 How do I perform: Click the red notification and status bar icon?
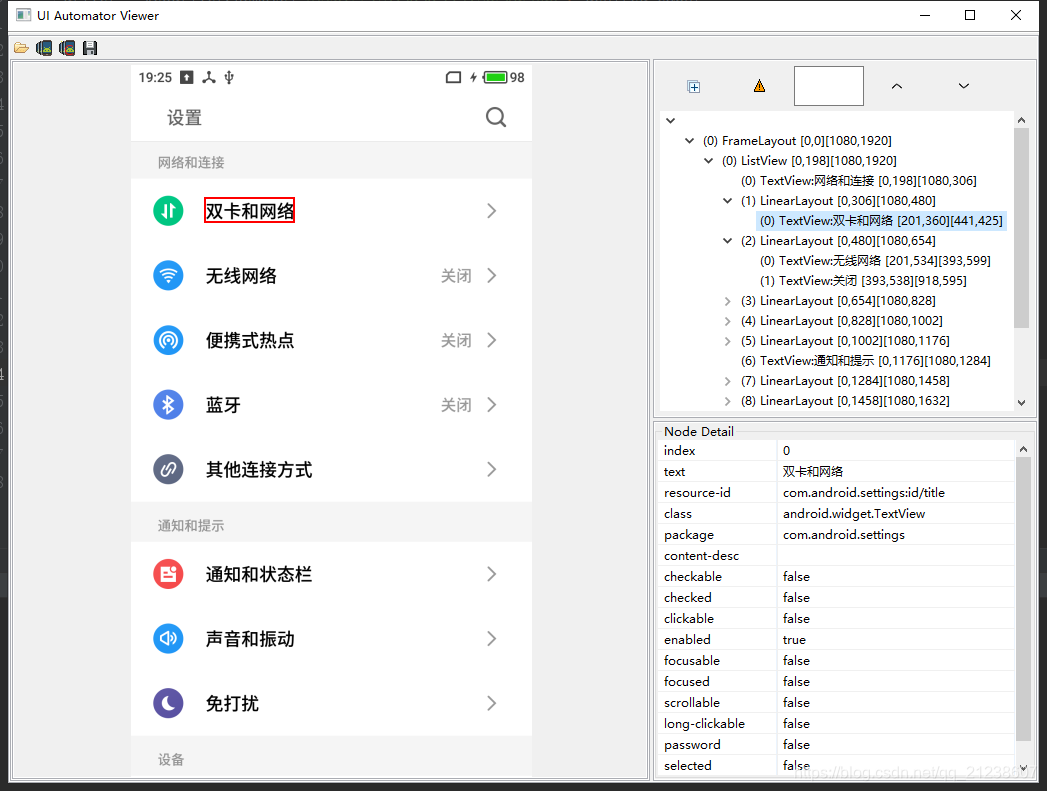[x=168, y=574]
